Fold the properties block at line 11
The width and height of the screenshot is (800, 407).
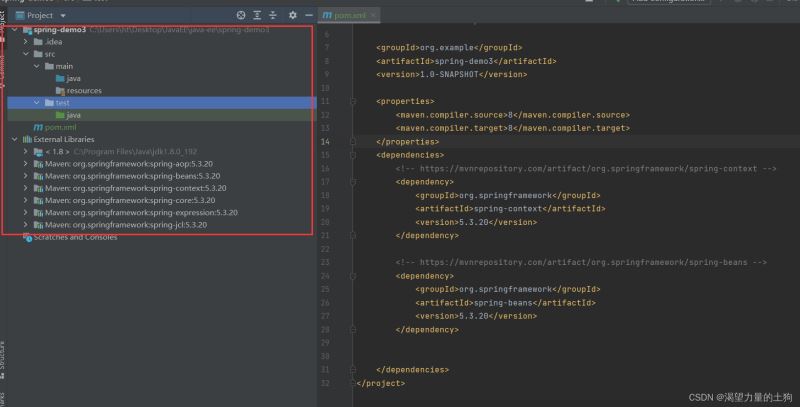(353, 101)
